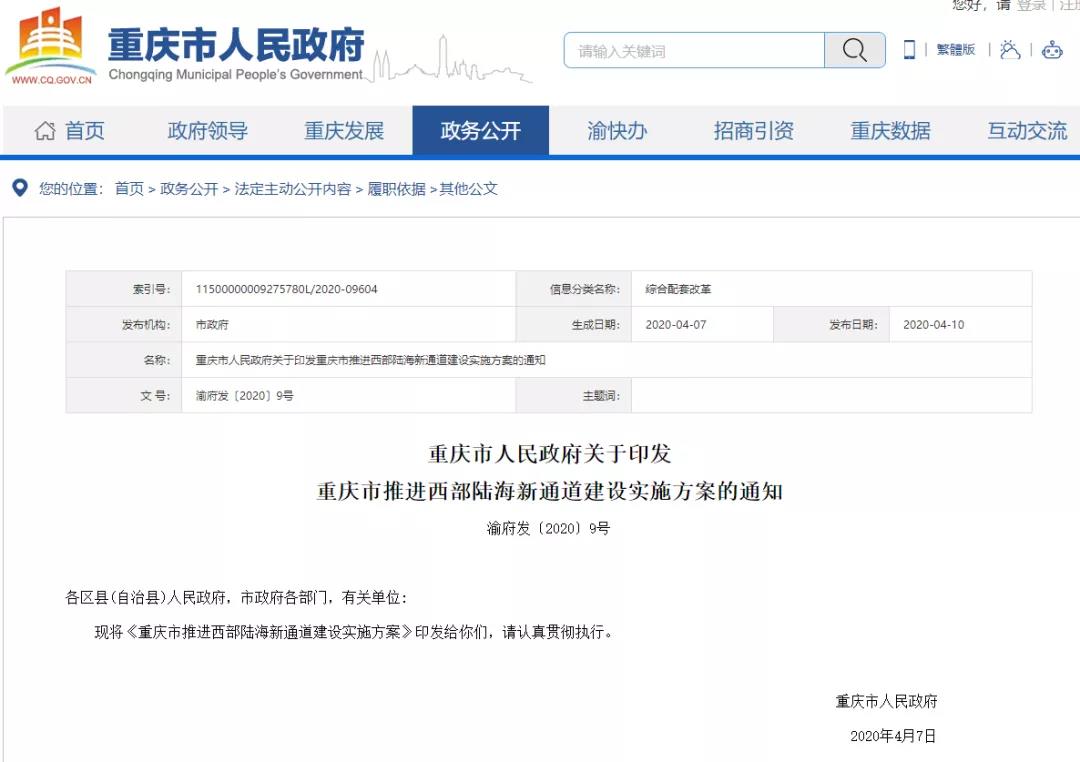Screen dimensions: 1080x762
Task: Click the generation date 2020-04-07
Action: tap(676, 325)
